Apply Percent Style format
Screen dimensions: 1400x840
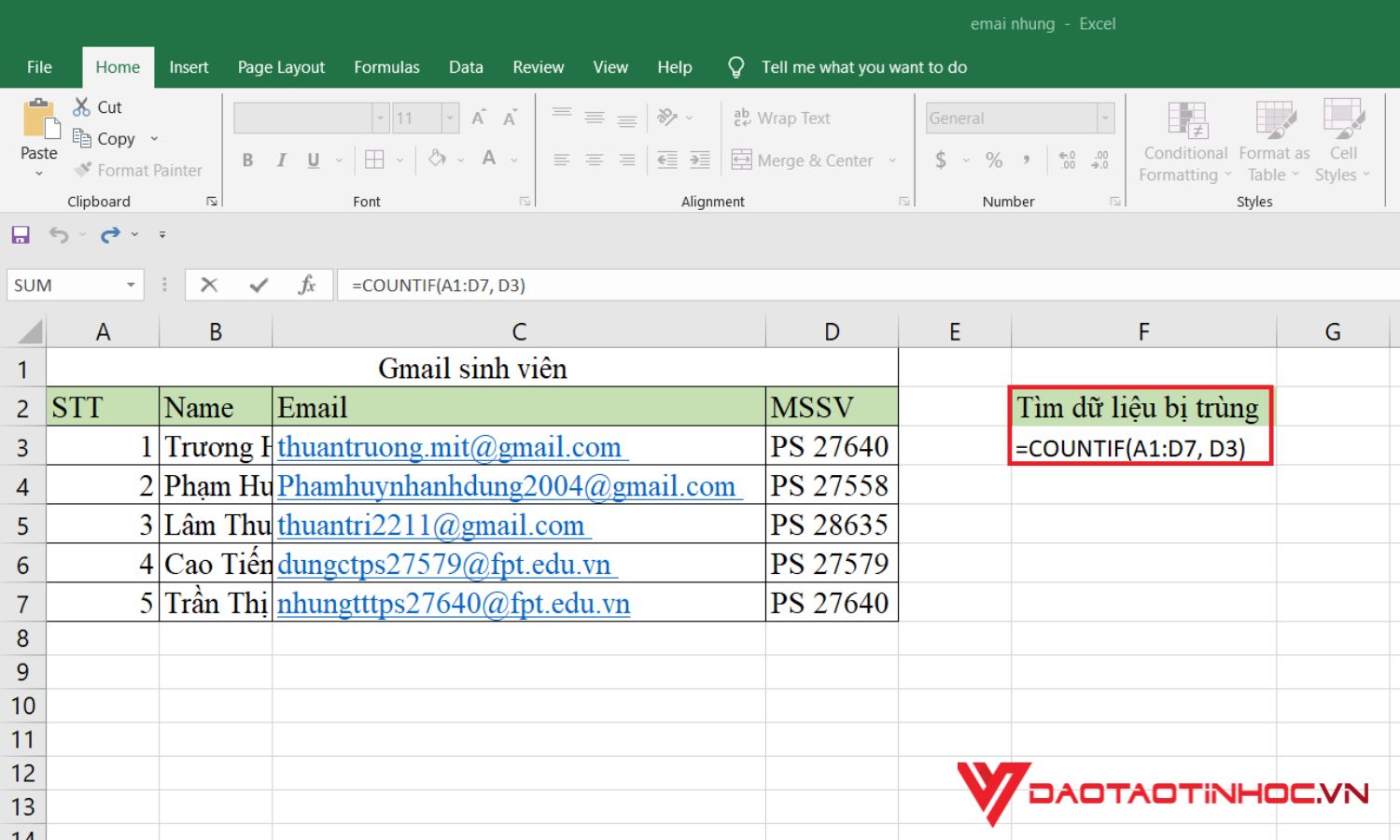994,160
